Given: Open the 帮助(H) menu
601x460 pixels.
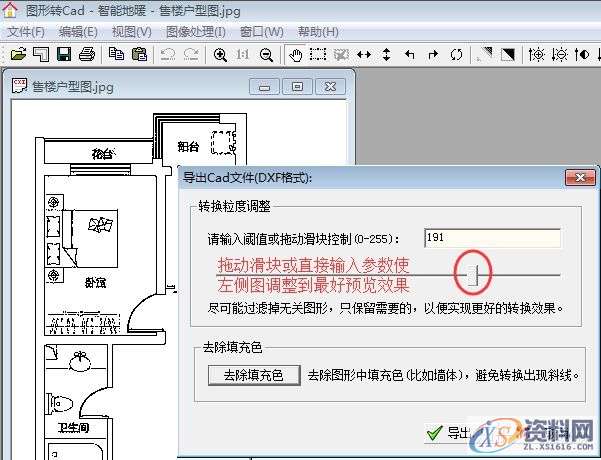Looking at the screenshot, I should pos(318,32).
